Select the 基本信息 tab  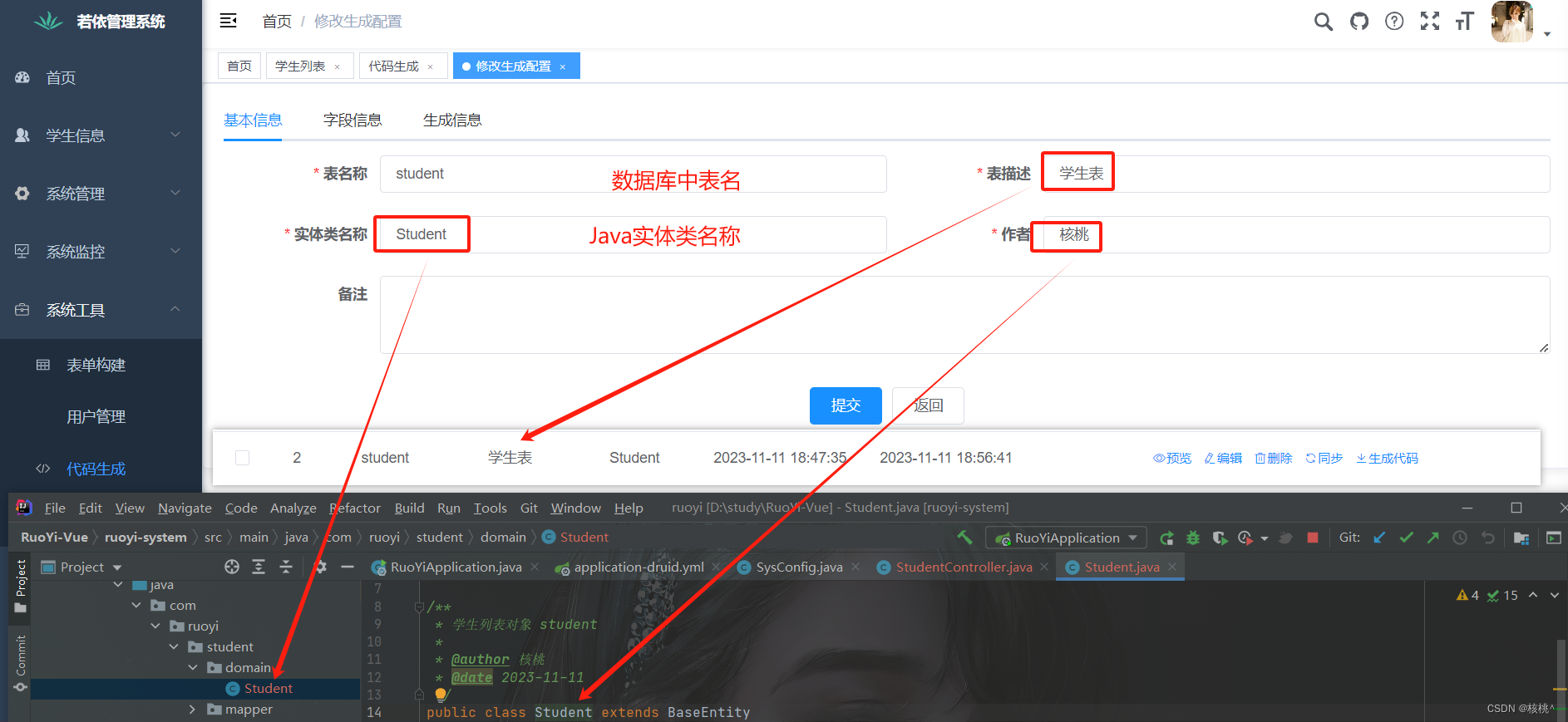tap(253, 120)
